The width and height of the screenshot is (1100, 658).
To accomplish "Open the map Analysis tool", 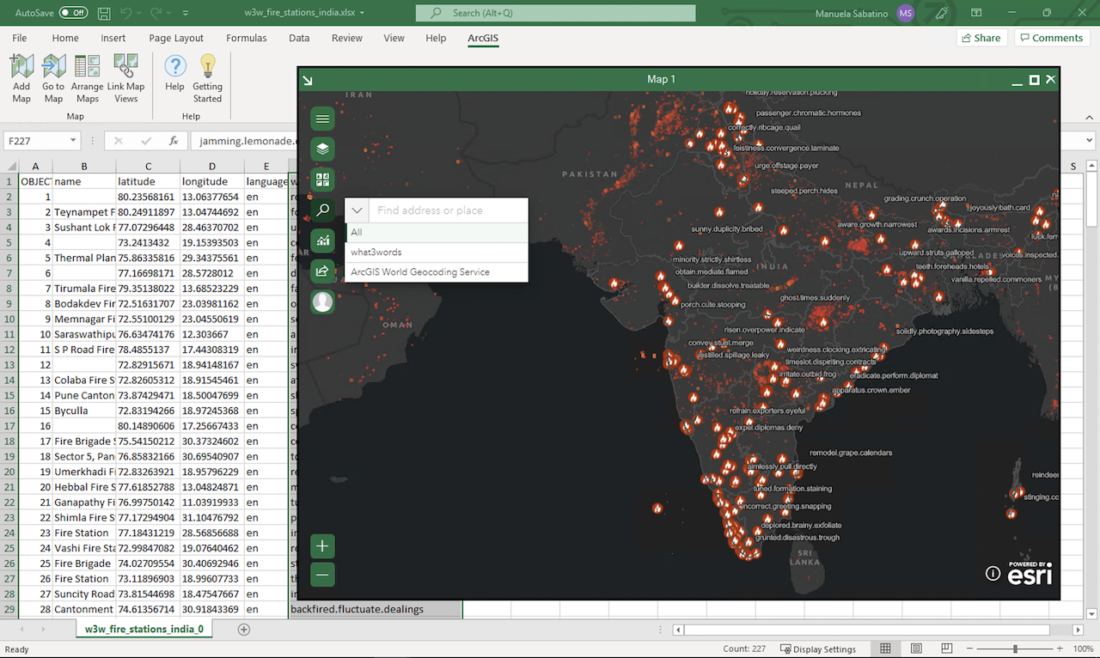I will 323,241.
